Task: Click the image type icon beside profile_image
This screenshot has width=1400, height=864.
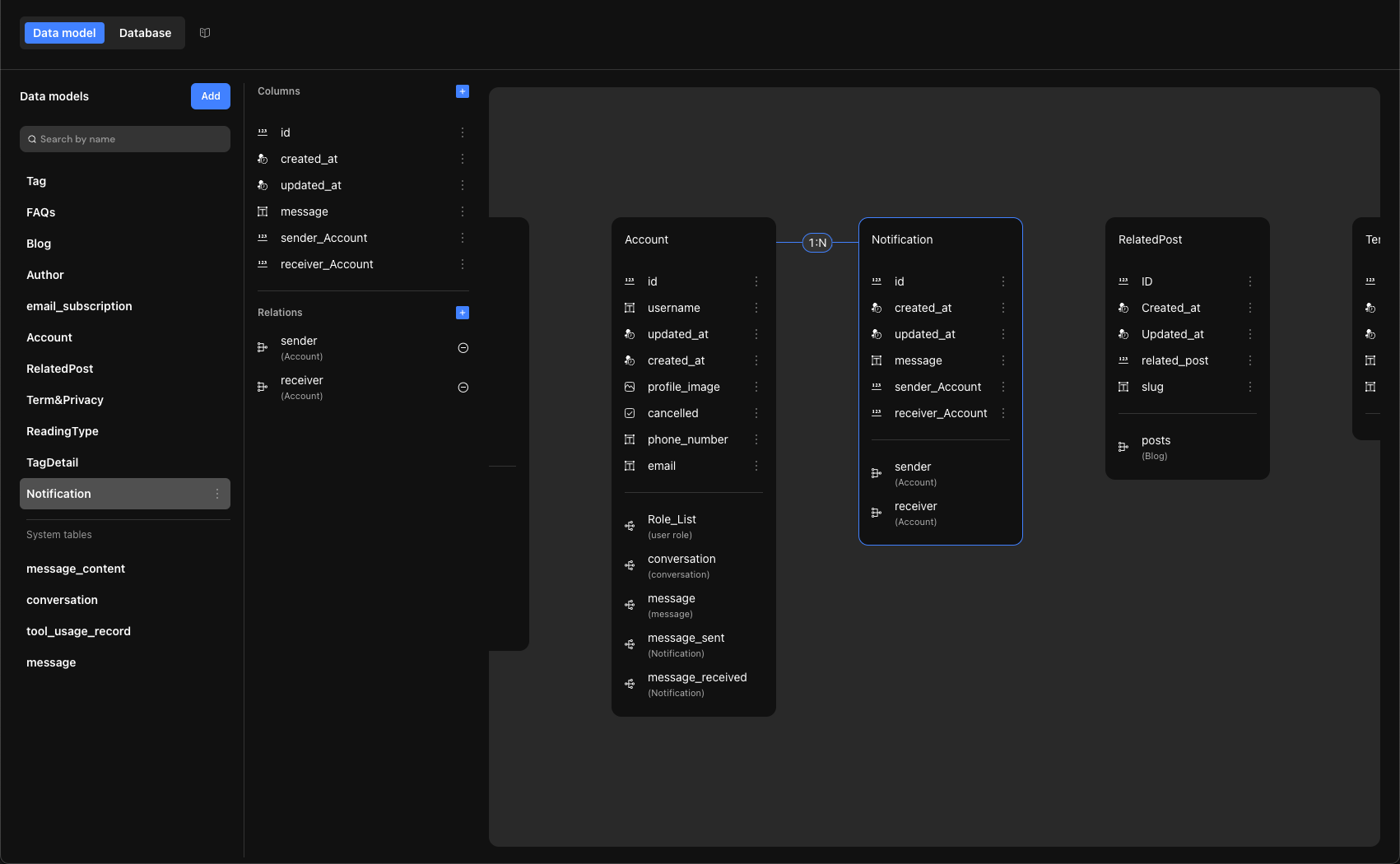Action: pyautogui.click(x=630, y=387)
